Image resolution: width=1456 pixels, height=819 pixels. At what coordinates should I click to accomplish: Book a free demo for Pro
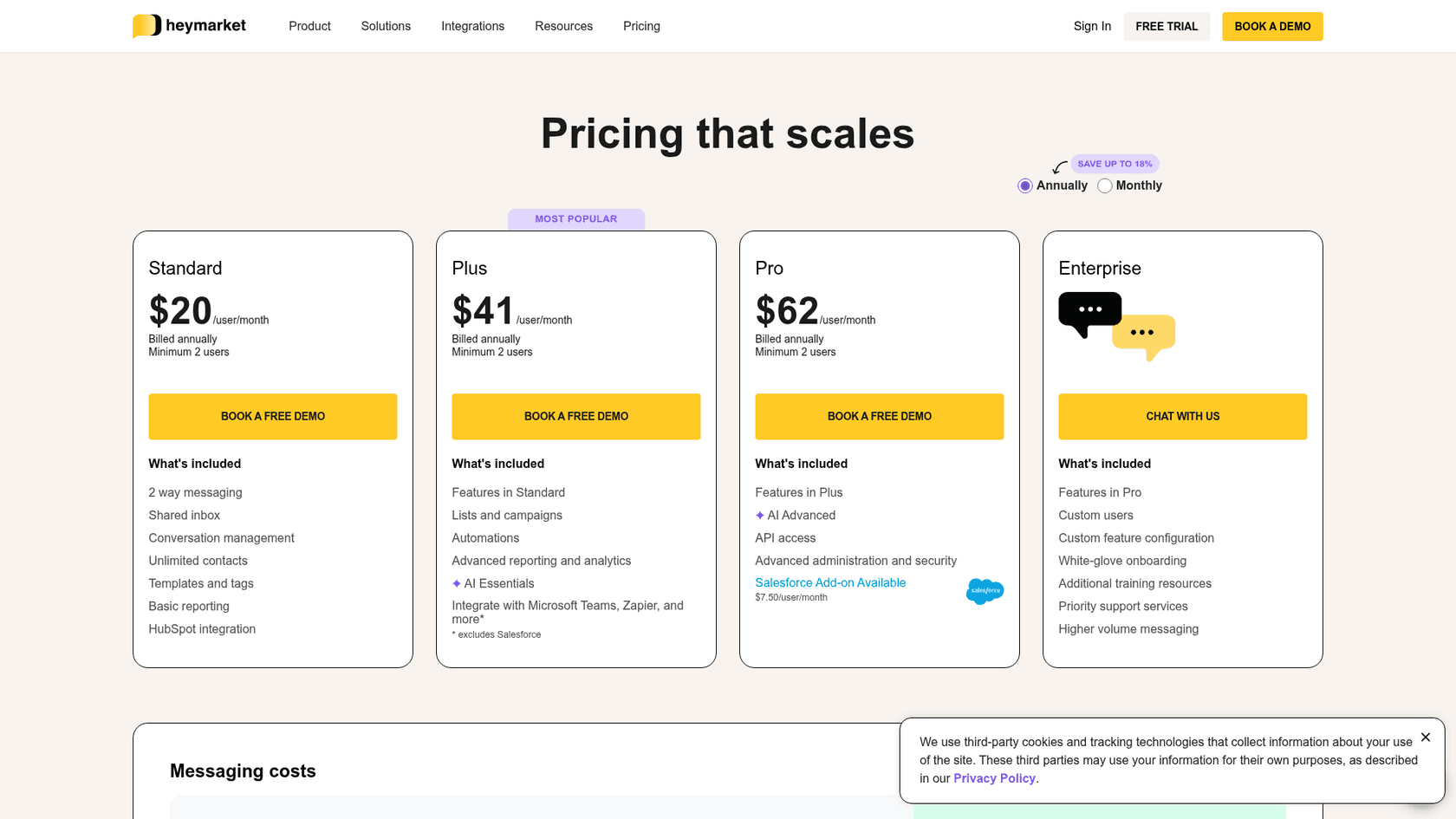(880, 417)
